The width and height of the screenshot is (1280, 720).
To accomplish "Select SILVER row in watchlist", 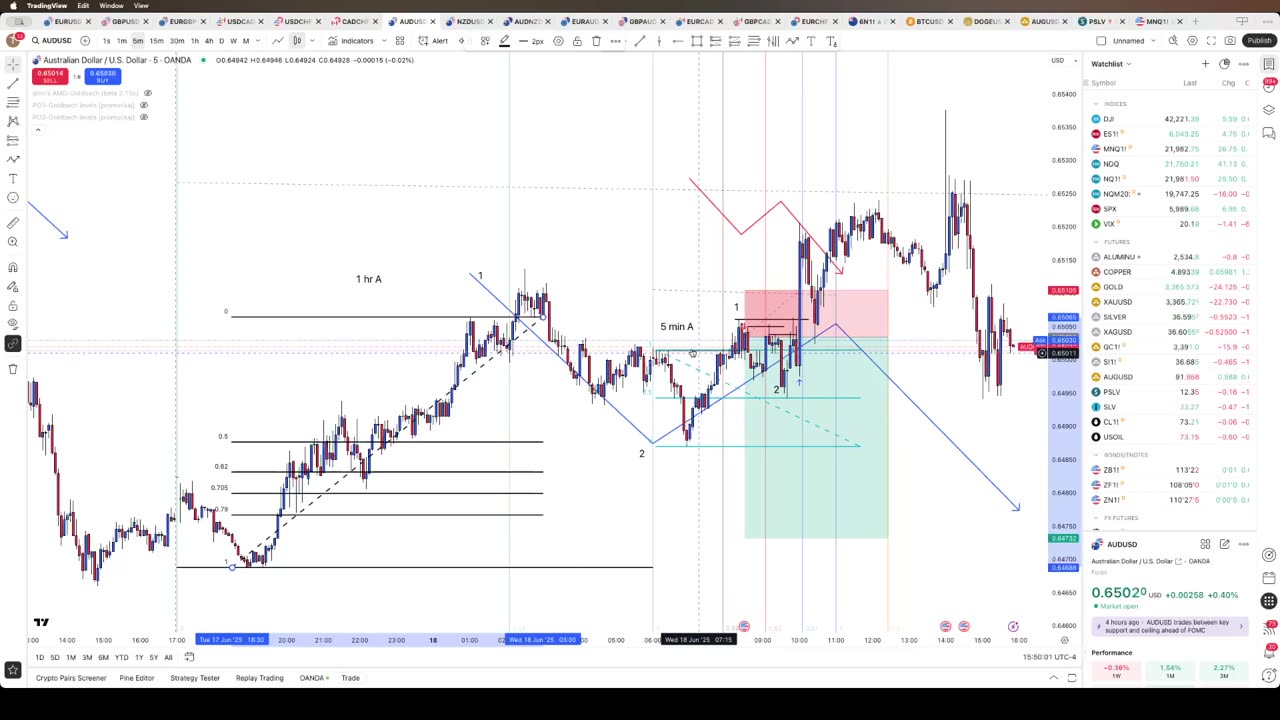I will (1170, 317).
